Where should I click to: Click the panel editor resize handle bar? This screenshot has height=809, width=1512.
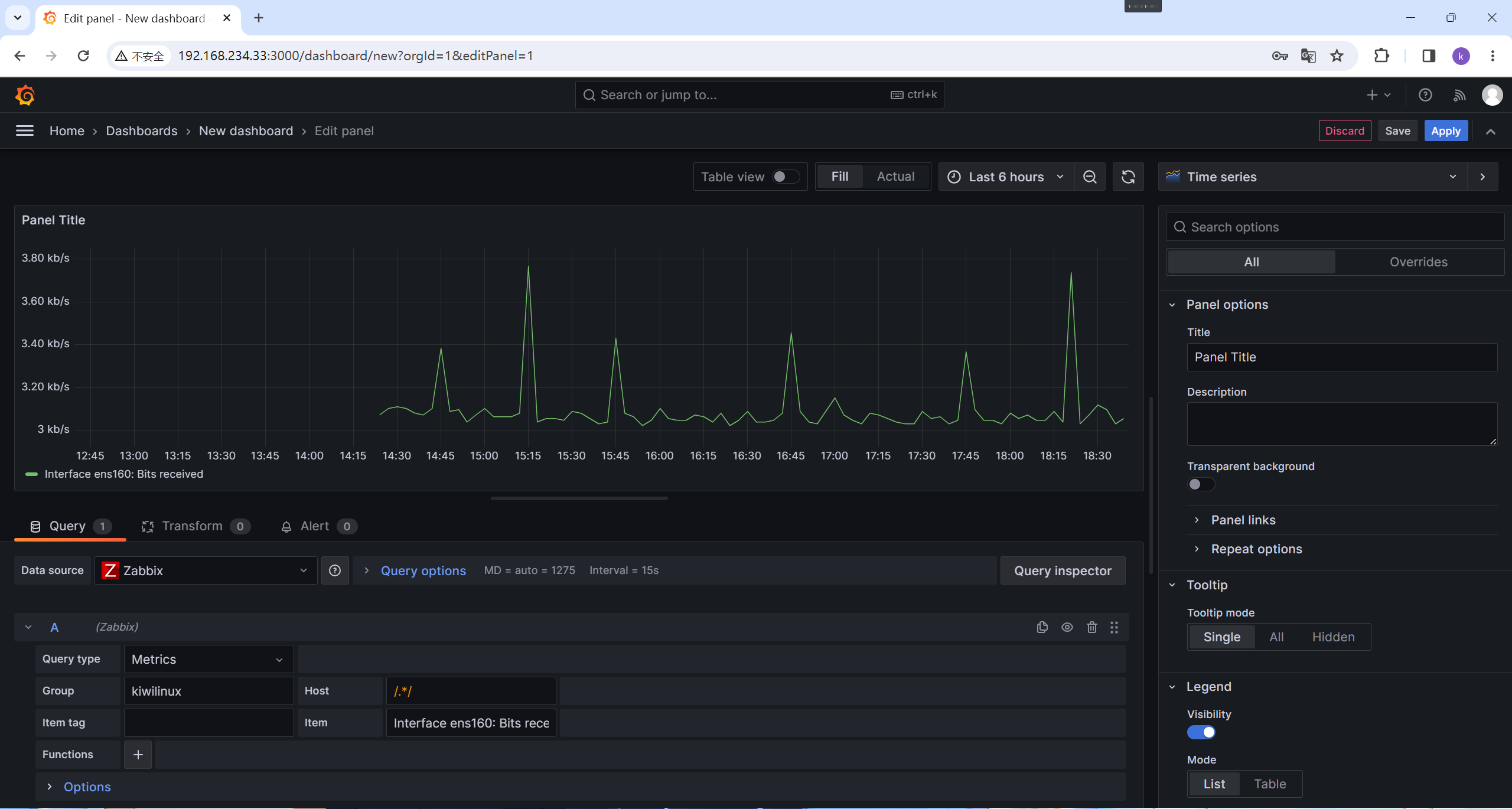click(x=579, y=498)
